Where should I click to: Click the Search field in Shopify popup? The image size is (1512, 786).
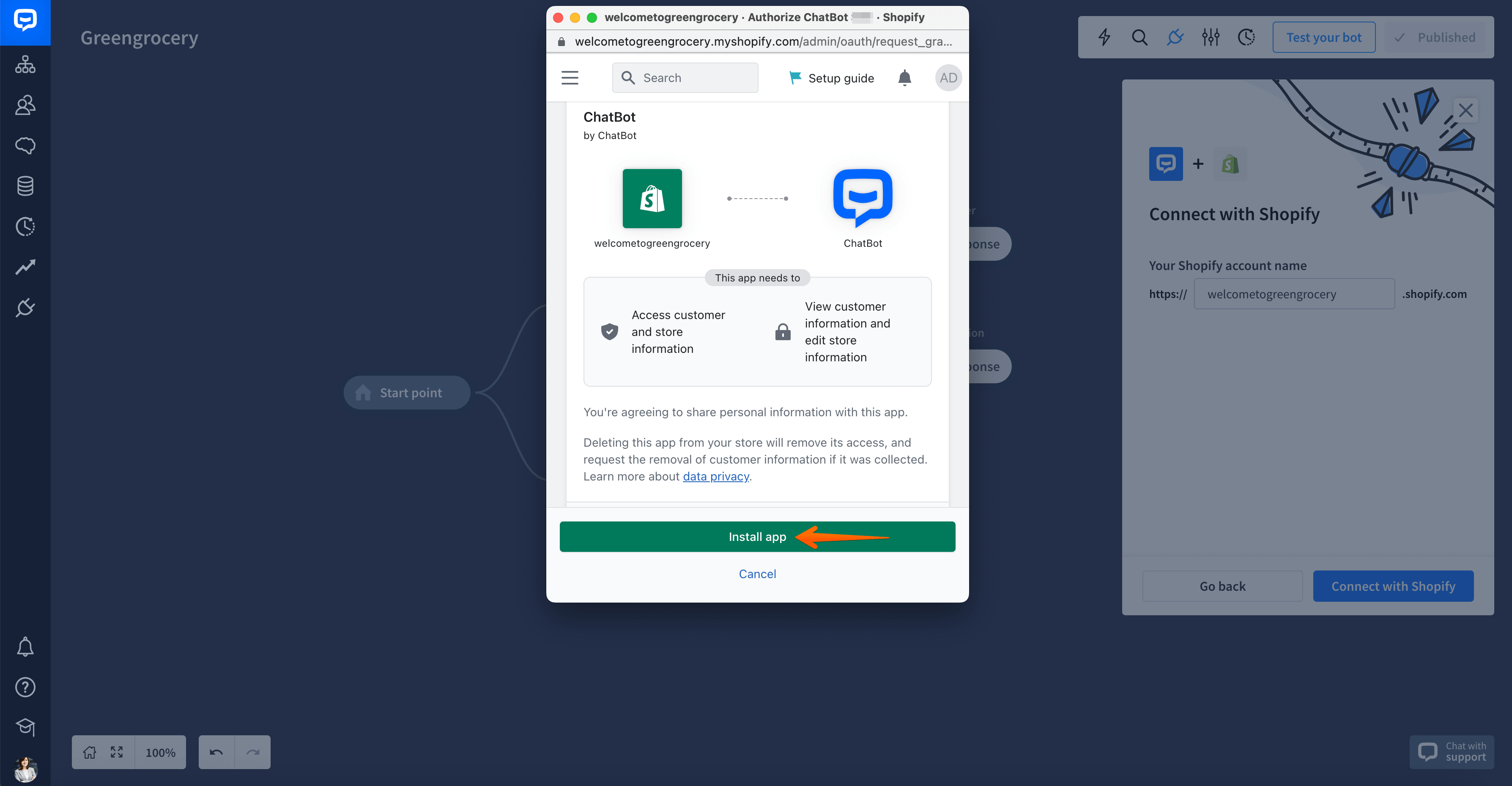[x=685, y=78]
